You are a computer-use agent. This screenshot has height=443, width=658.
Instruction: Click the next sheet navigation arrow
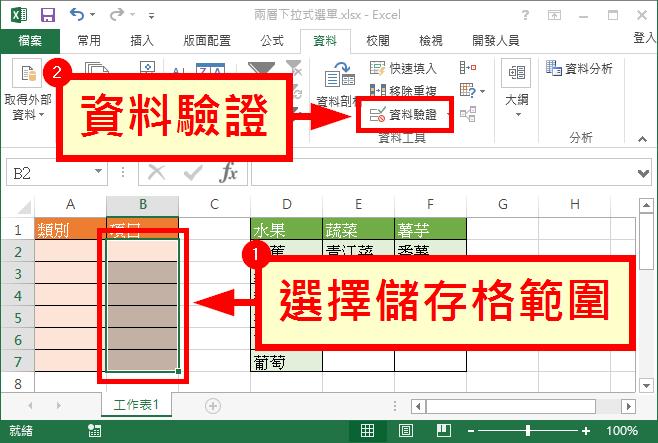58,405
